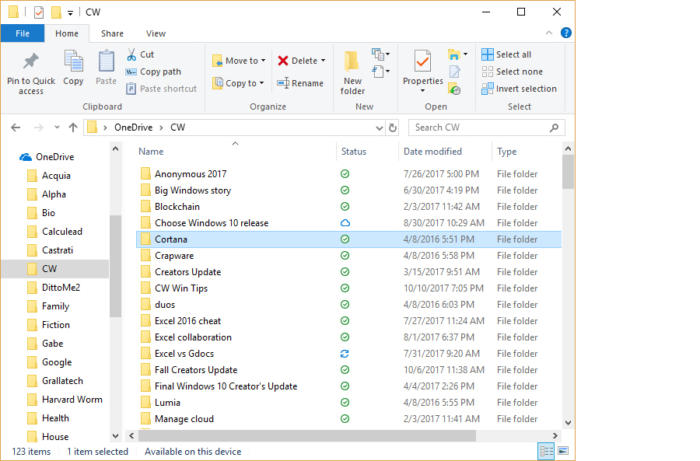Rename the selected folder
Image resolution: width=700 pixels, height=461 pixels.
[x=300, y=83]
